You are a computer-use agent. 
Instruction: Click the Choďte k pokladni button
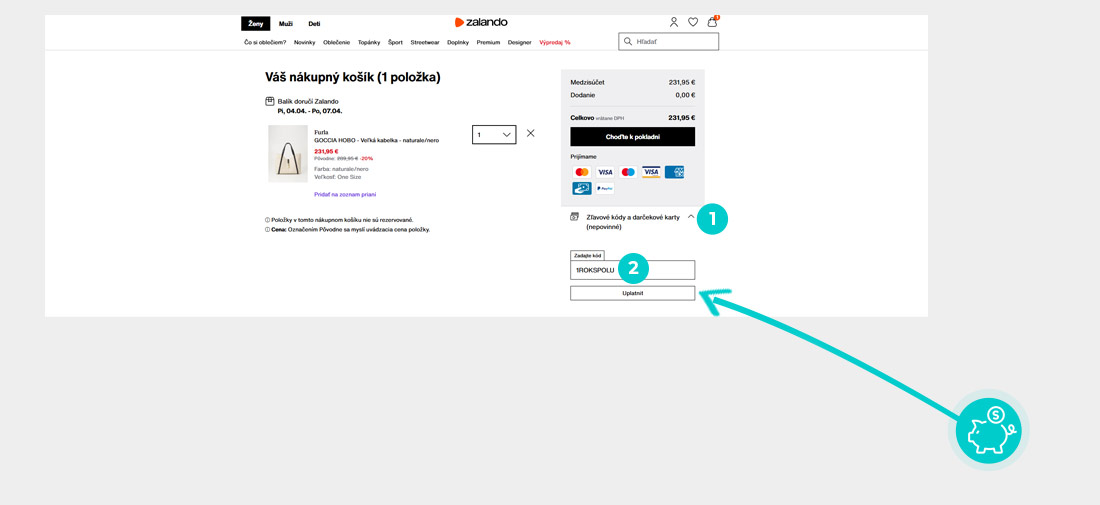(632, 137)
